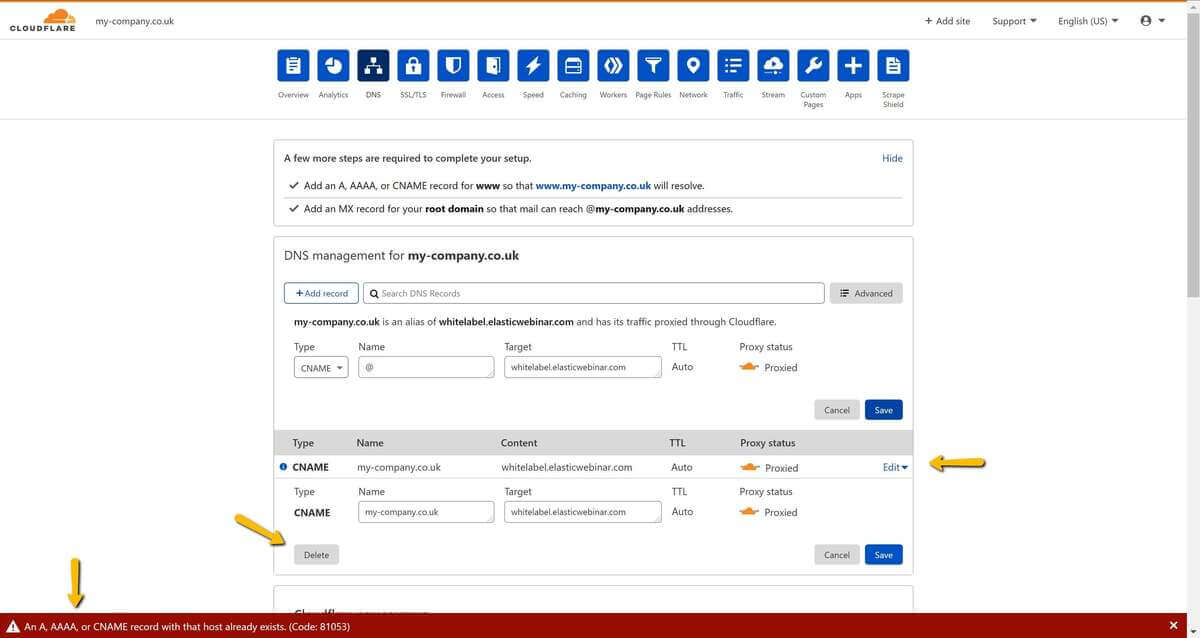Open the English (US) language dropdown
Image resolution: width=1200 pixels, height=638 pixels.
tap(1088, 21)
